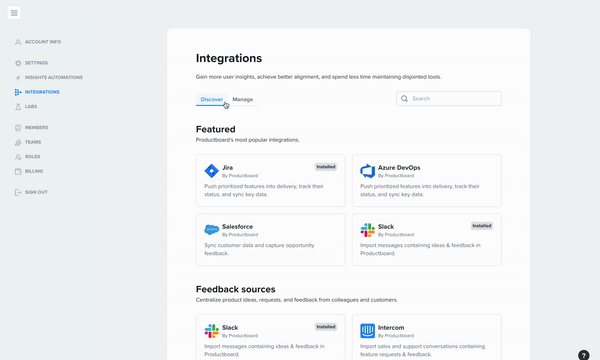This screenshot has width=600, height=360.
Task: Click the Integrations page title
Action: pyautogui.click(x=229, y=58)
